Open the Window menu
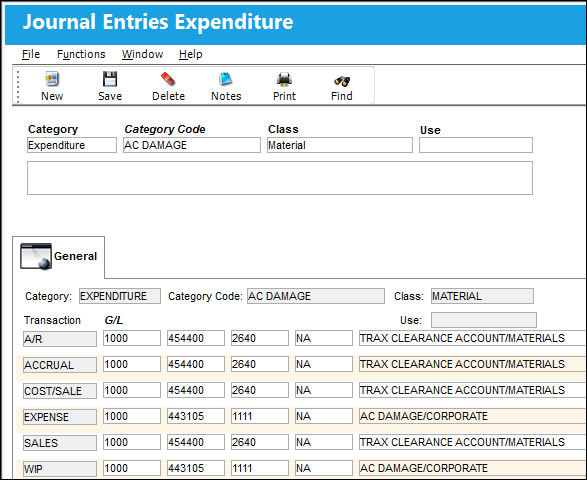The image size is (587, 480). pos(142,54)
